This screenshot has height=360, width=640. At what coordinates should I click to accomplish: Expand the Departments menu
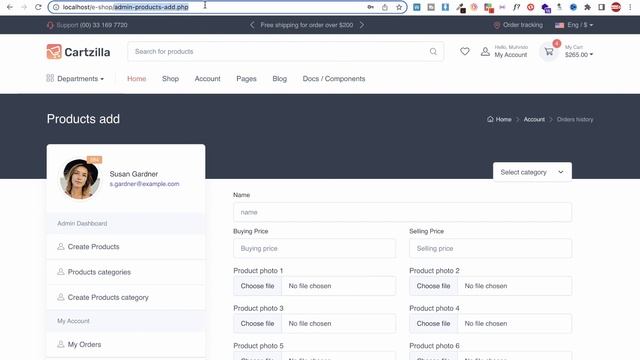click(75, 78)
